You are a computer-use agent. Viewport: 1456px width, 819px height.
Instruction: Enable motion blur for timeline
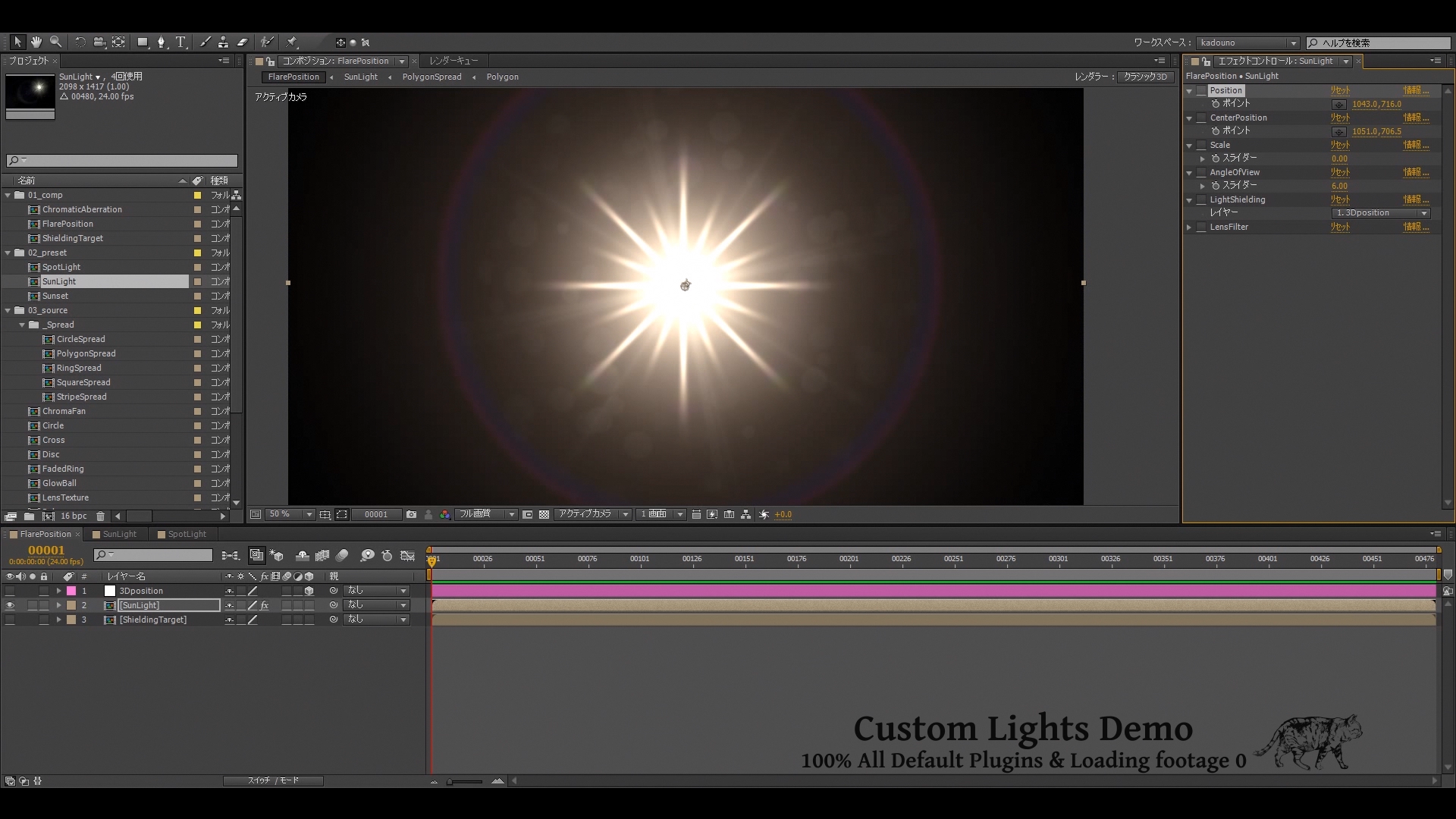coord(342,556)
